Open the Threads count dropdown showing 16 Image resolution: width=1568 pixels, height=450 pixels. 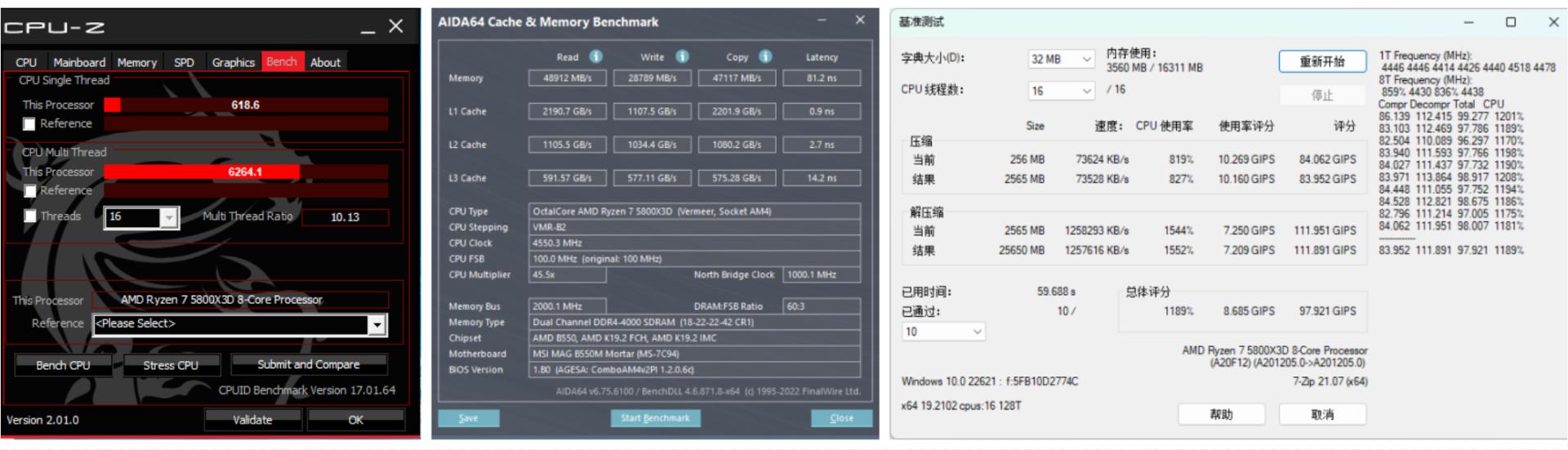tap(169, 217)
